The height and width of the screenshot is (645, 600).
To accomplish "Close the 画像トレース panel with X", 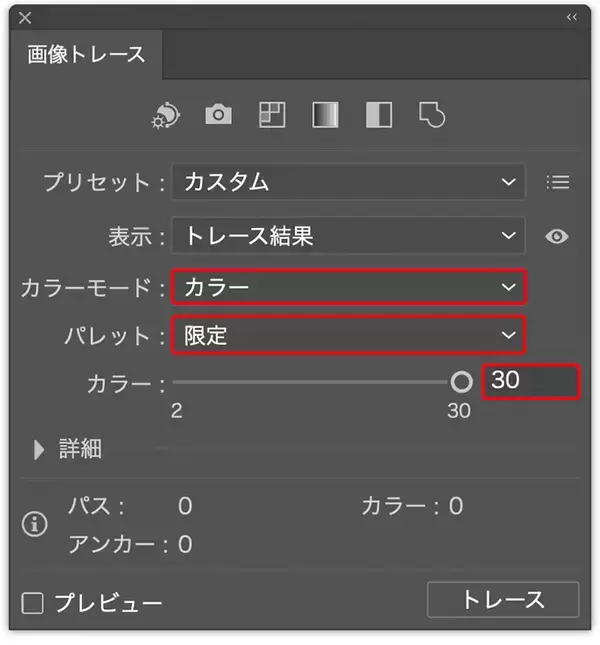I will pyautogui.click(x=25, y=18).
